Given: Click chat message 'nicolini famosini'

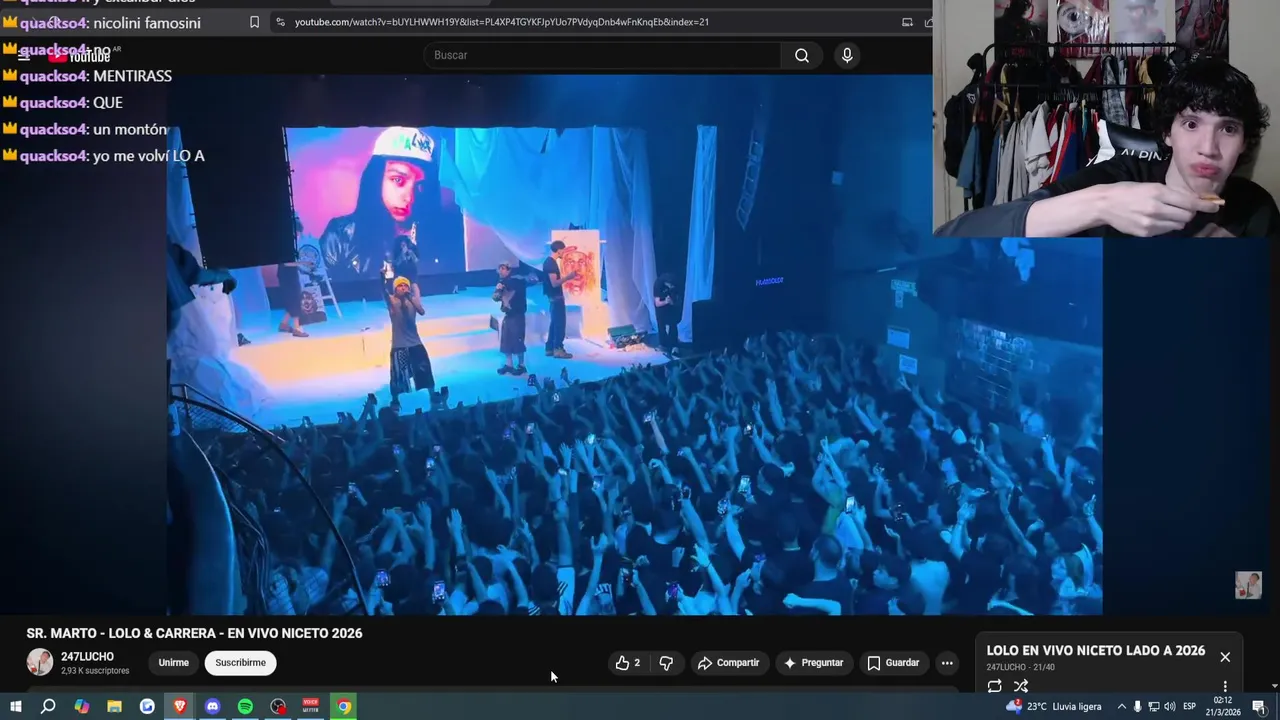Looking at the screenshot, I should pos(147,23).
